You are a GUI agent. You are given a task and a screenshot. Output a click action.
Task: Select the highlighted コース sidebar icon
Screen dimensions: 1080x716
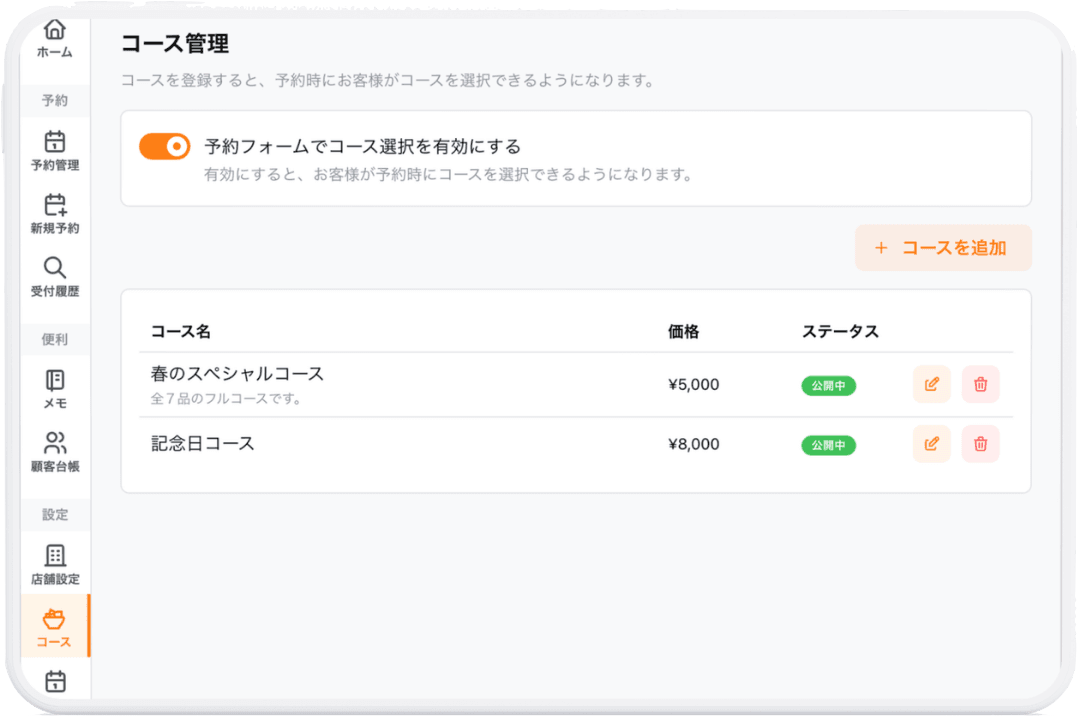(55, 620)
